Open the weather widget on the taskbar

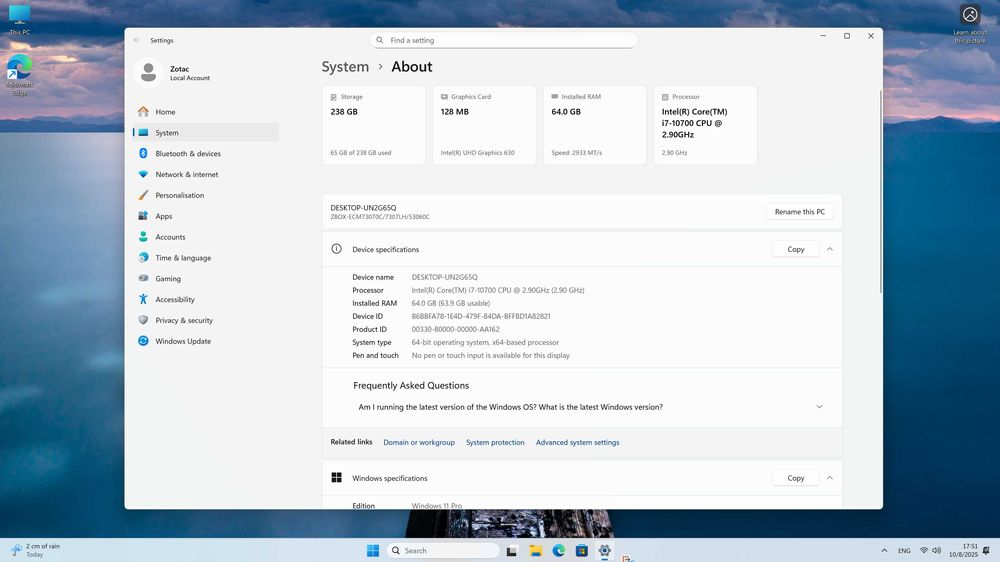pos(35,551)
